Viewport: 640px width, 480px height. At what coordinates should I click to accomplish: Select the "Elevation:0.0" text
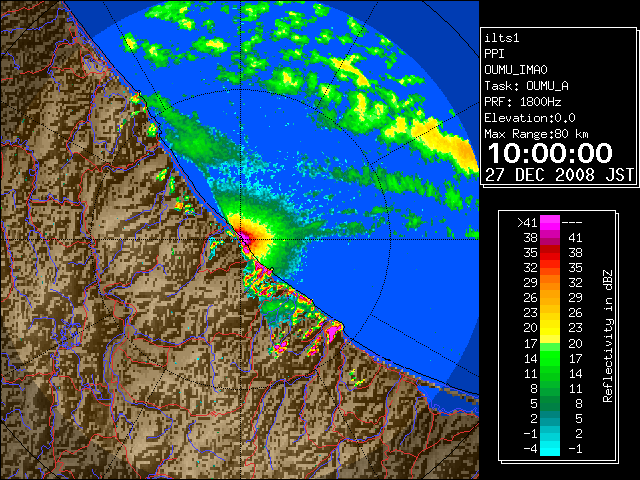pos(530,118)
